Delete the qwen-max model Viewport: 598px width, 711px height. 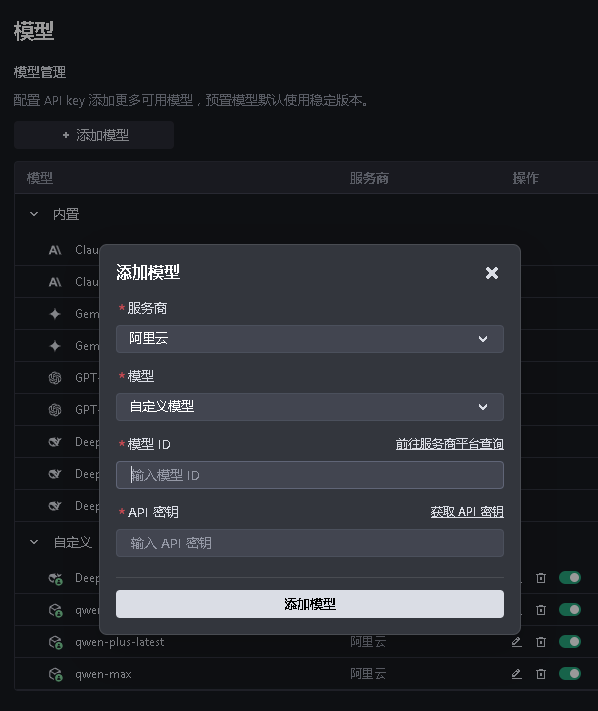click(x=541, y=674)
